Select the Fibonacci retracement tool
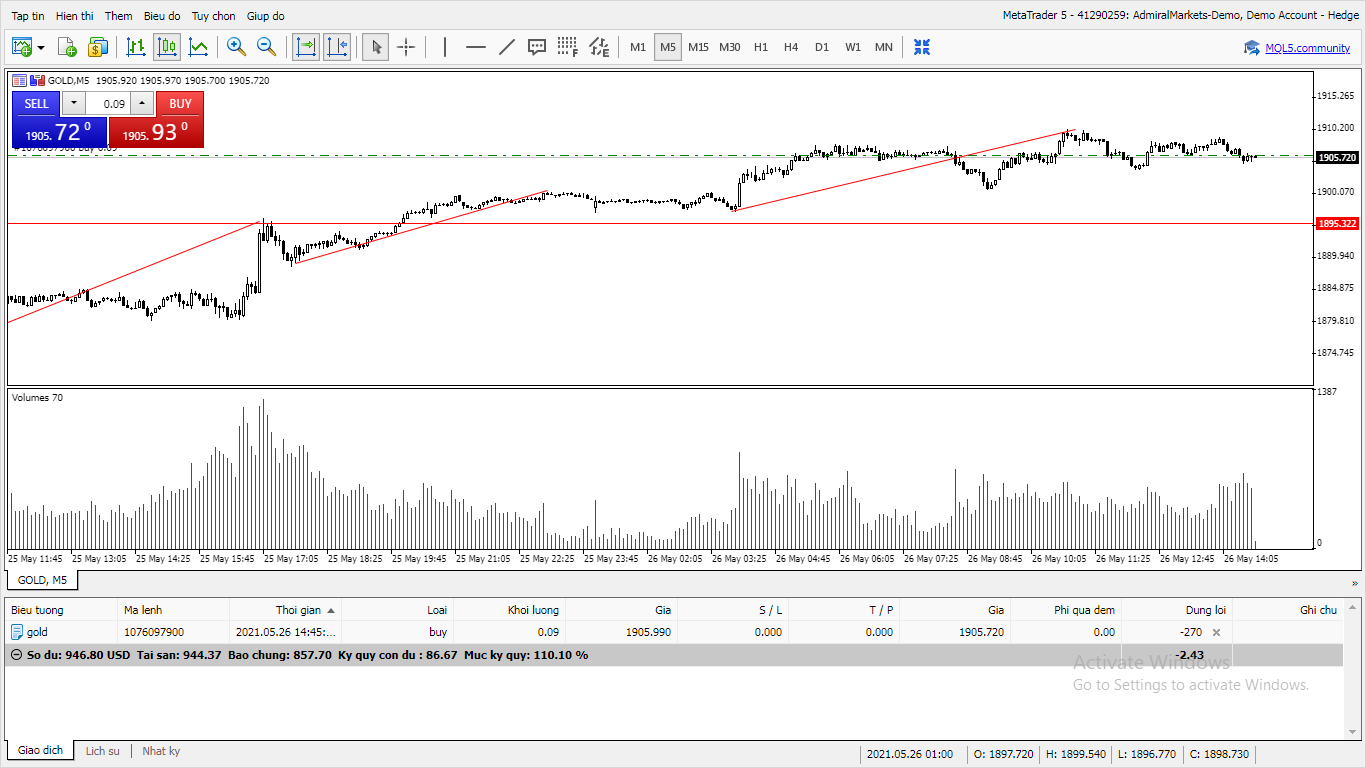Viewport: 1366px width, 768px height. [568, 47]
